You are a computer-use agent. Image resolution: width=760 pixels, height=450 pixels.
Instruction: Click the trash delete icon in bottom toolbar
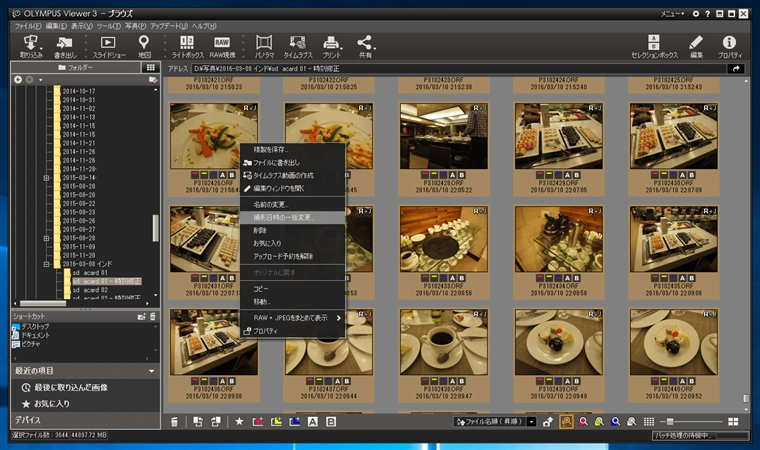(174, 422)
